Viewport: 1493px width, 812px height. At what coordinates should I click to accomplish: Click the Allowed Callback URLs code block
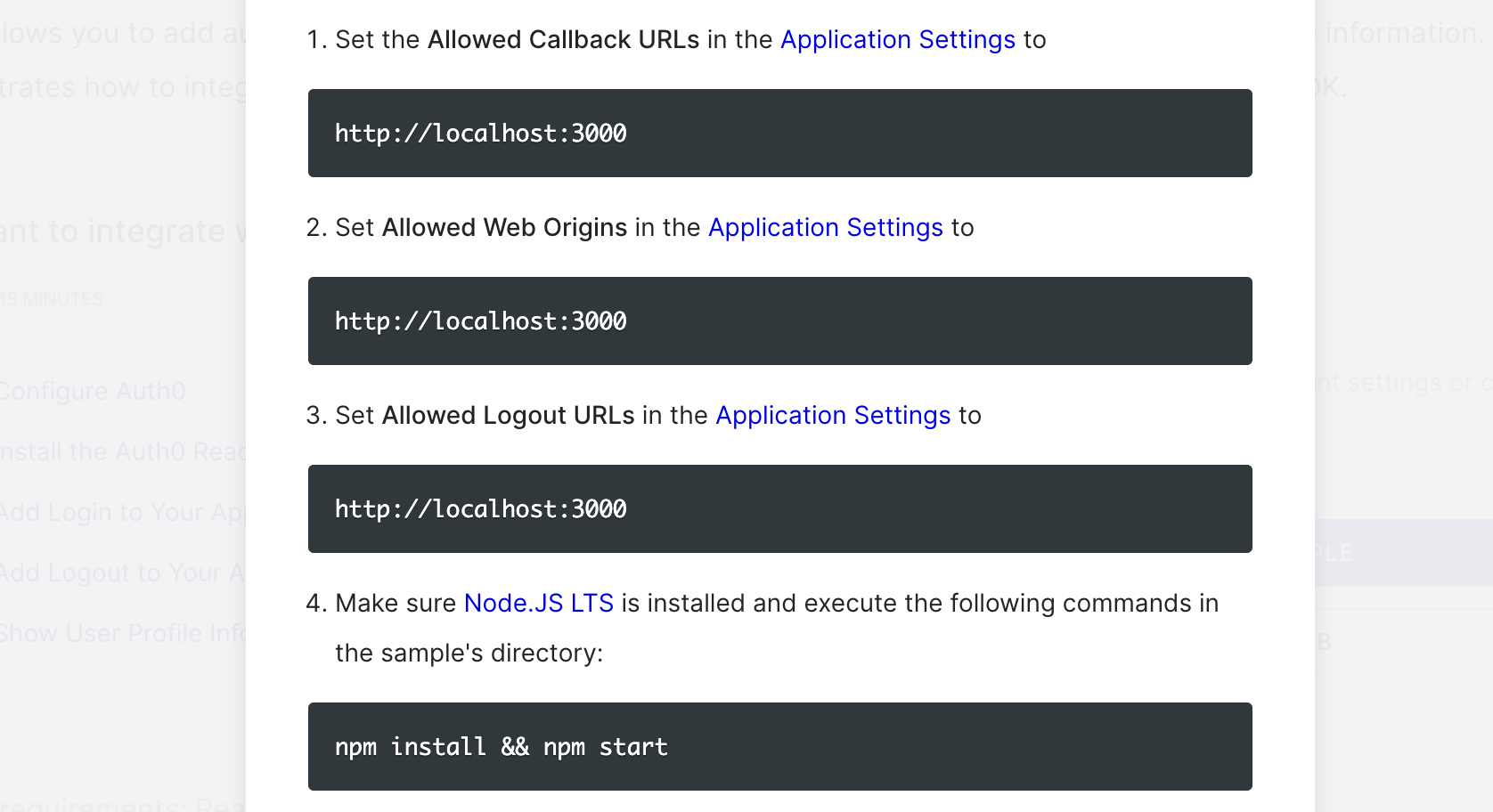(x=779, y=133)
